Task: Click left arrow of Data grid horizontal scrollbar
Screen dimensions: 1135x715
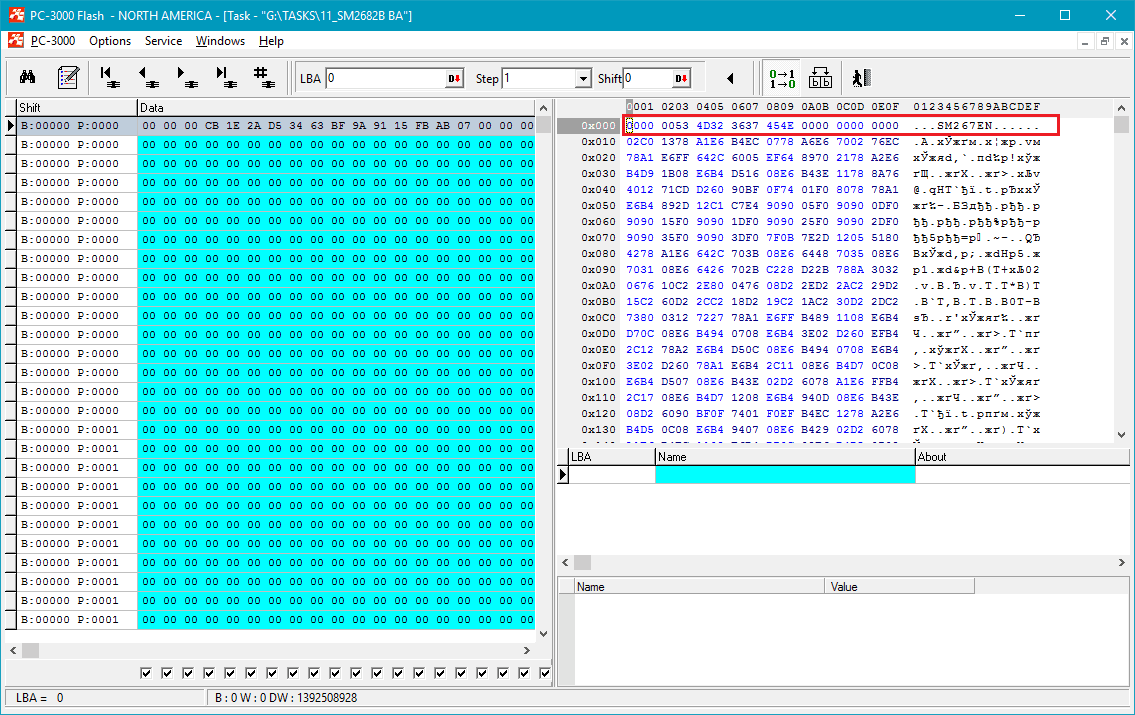Action: [13, 651]
